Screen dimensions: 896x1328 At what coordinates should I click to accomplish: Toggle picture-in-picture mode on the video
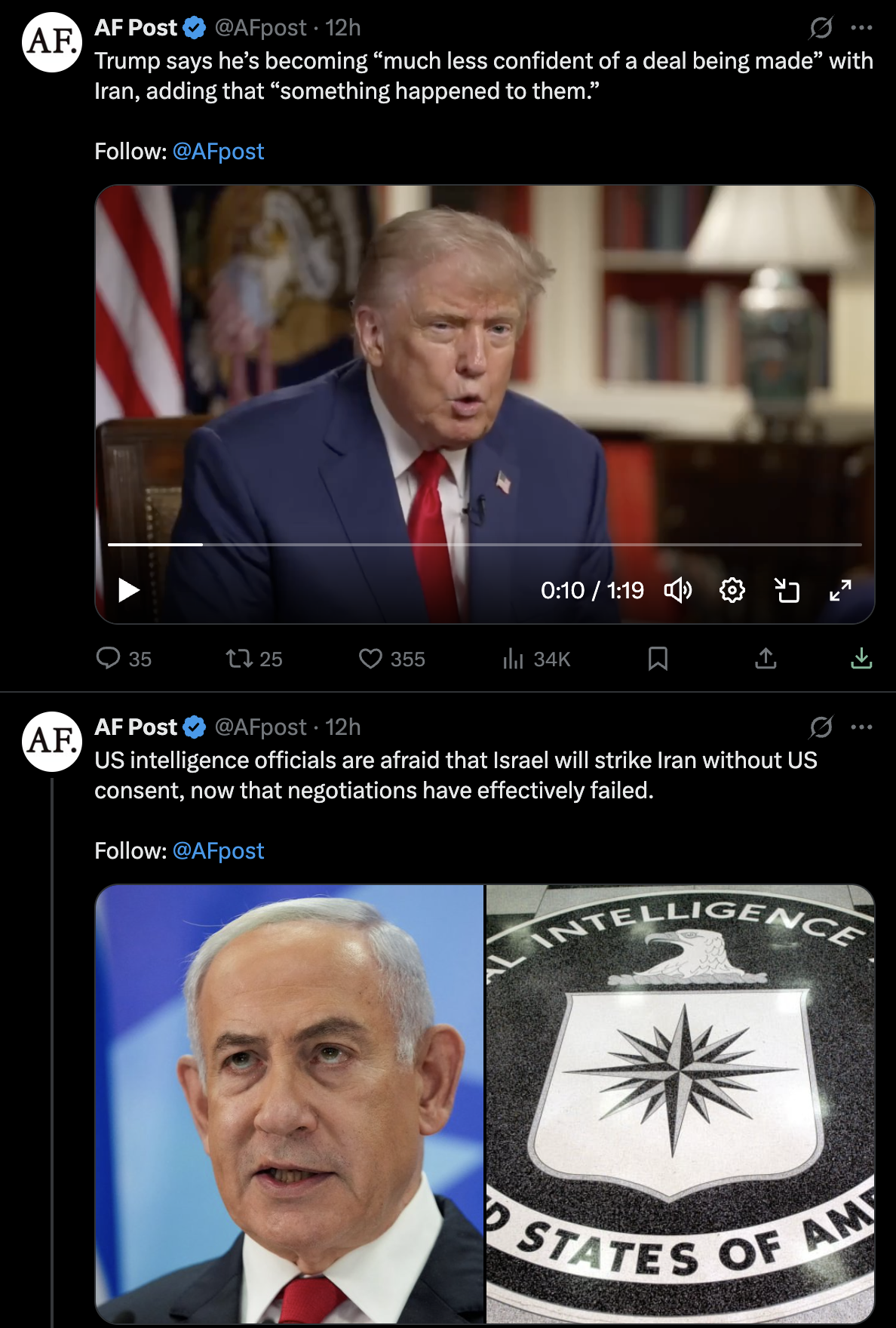(x=787, y=590)
